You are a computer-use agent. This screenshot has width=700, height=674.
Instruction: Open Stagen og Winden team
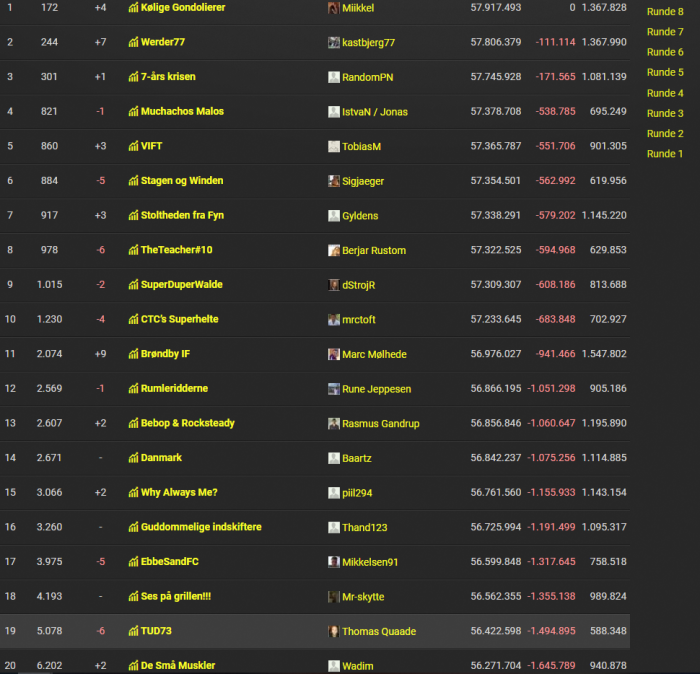pyautogui.click(x=182, y=181)
